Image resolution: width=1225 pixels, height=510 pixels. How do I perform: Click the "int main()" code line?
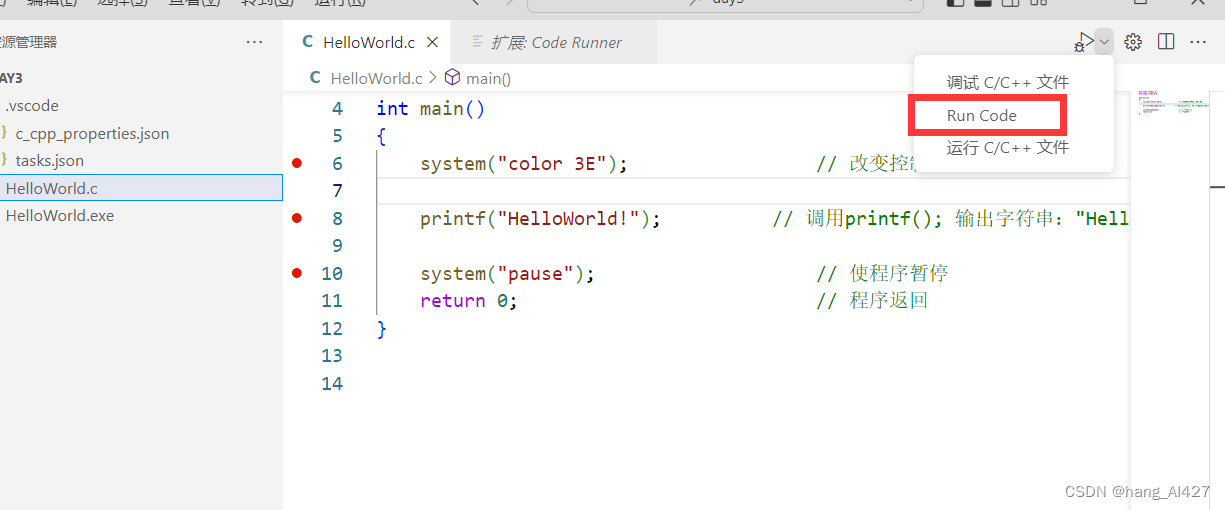point(431,109)
